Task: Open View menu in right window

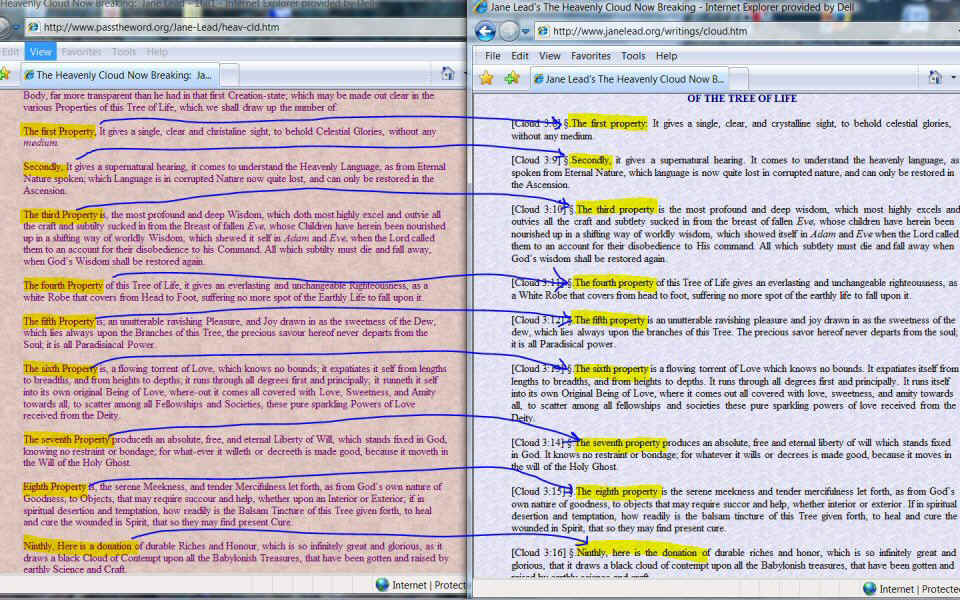Action: pos(549,56)
